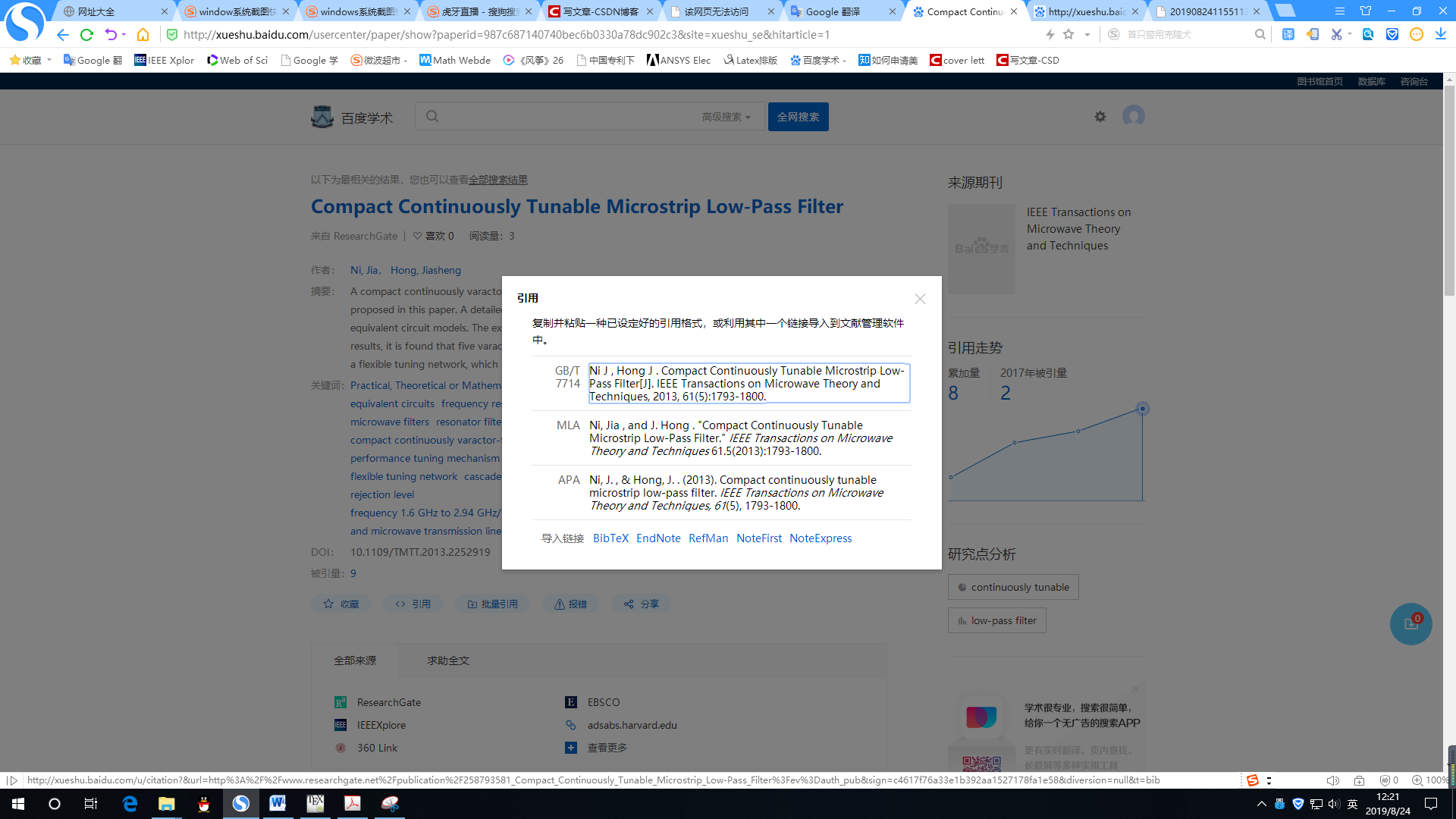Open the 高级搜索 advanced search dropdown
This screenshot has height=819, width=1456.
point(723,116)
